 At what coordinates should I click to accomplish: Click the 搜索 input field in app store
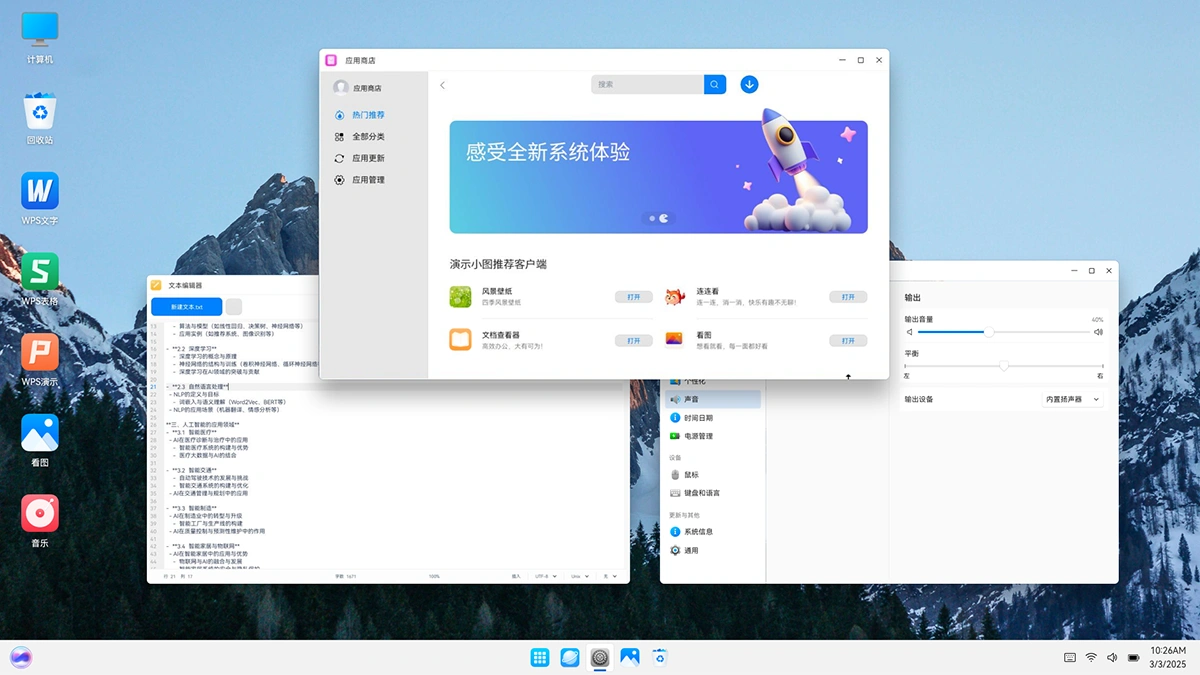pyautogui.click(x=647, y=85)
